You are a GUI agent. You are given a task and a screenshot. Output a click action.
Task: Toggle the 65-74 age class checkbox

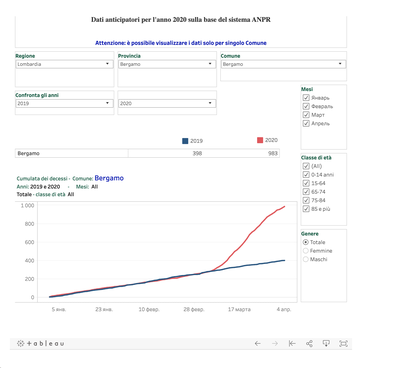[306, 192]
